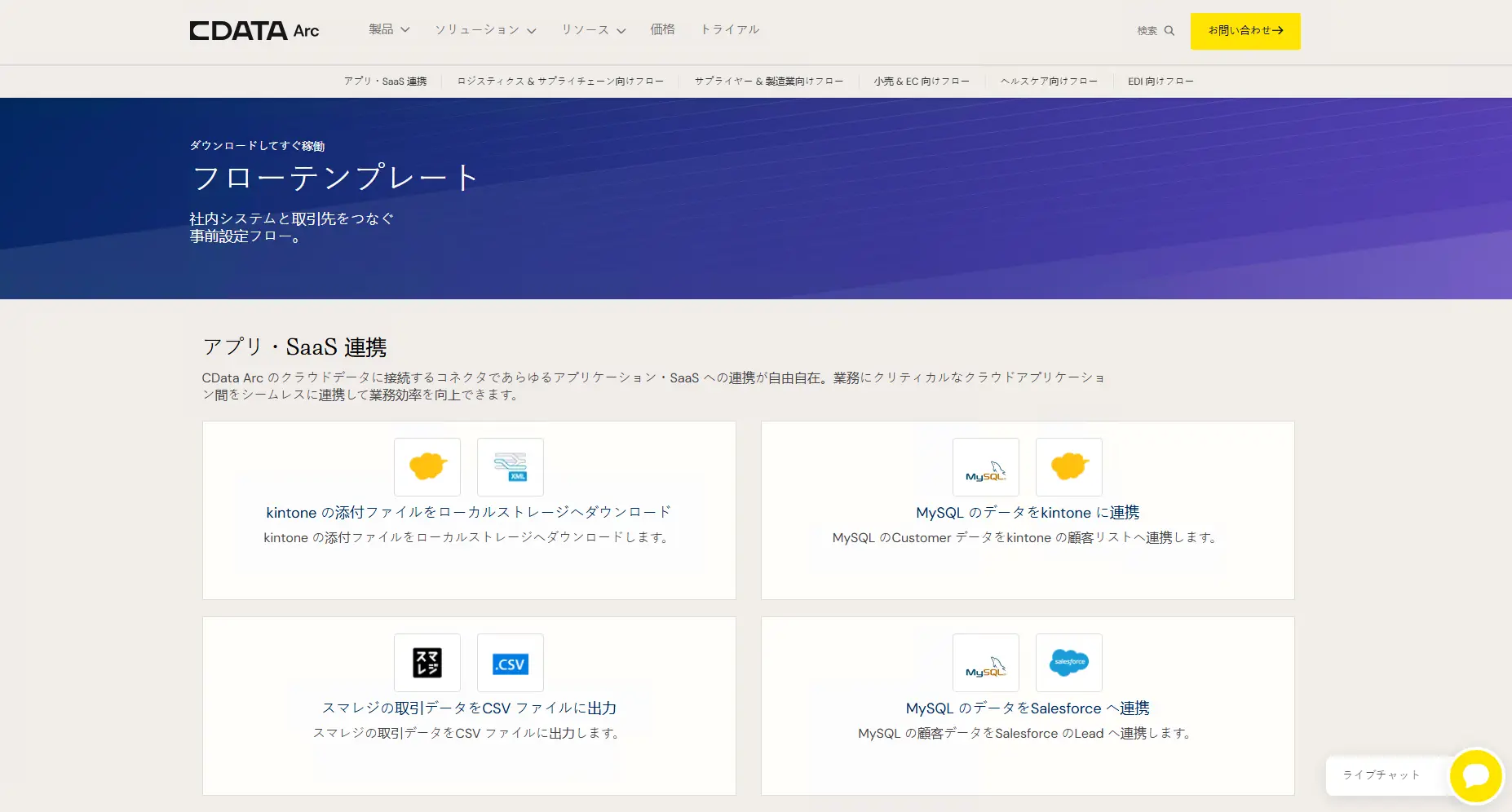Expand the リソース menu

point(593,30)
